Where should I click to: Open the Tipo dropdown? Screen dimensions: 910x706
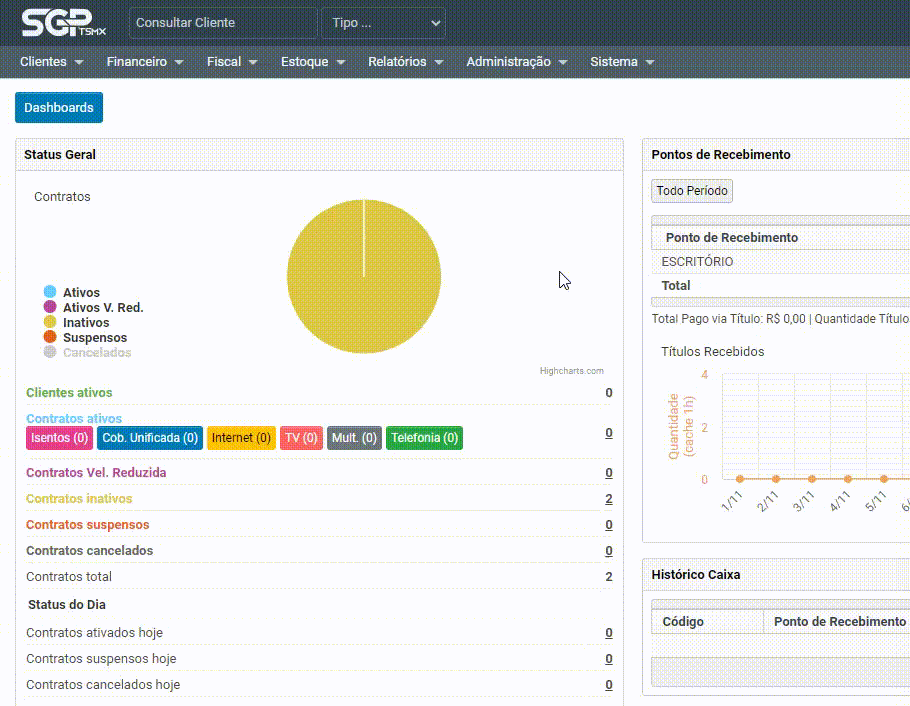(x=383, y=23)
